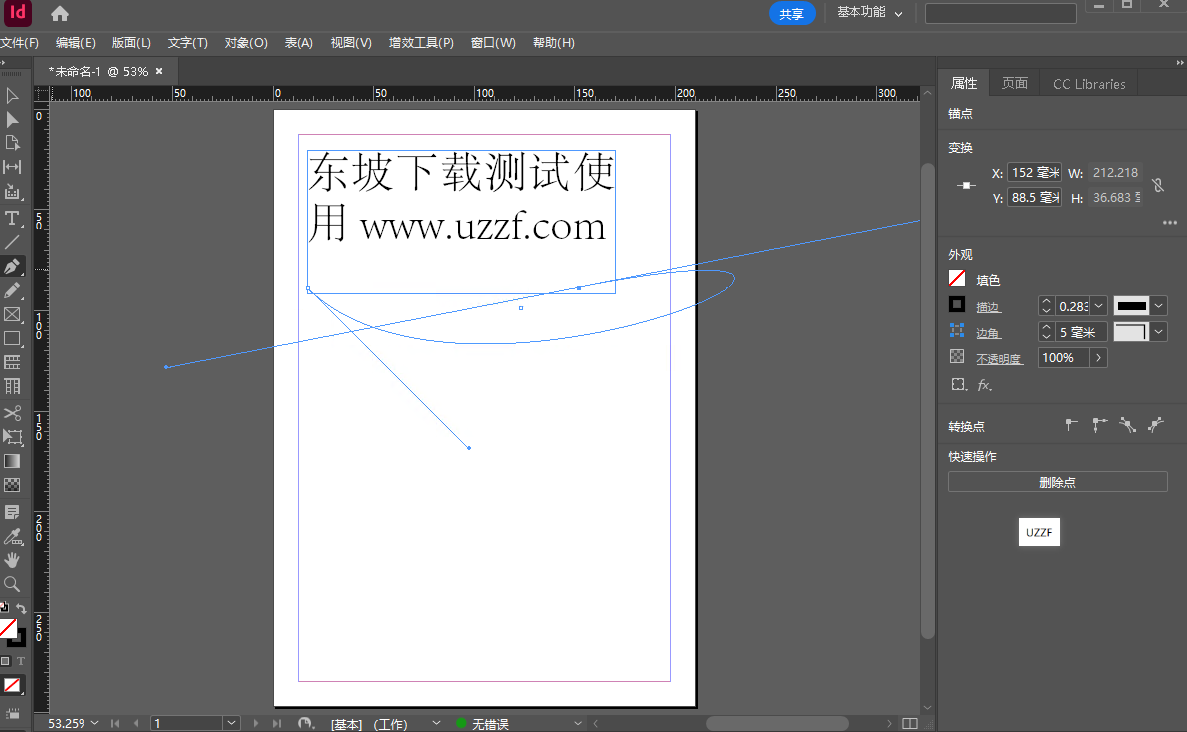Click the 不透明度 opacity link

pyautogui.click(x=999, y=359)
